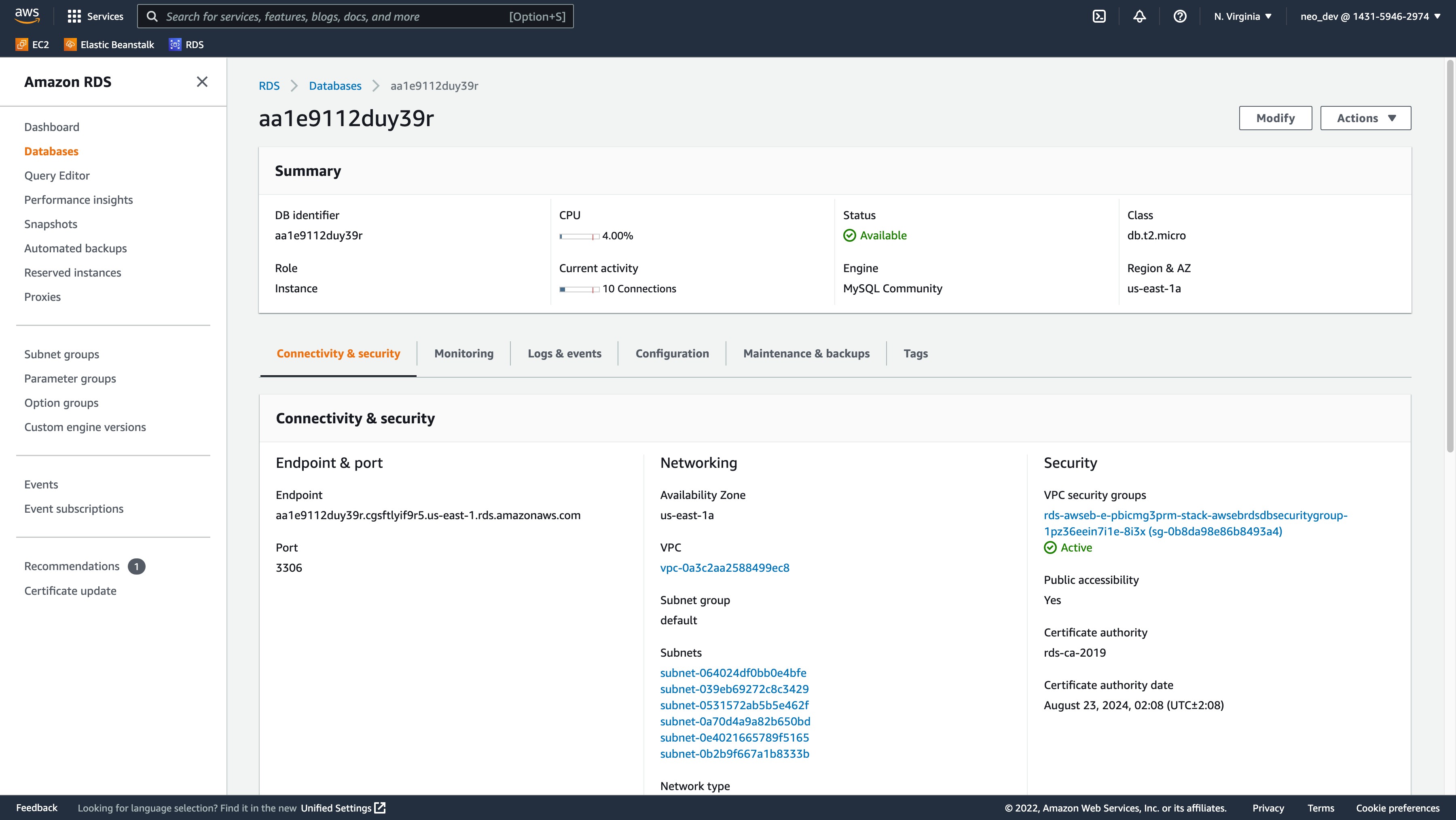Click the EC2 shortcut icon
Screen dimensions: 1456x820
pos(21,44)
